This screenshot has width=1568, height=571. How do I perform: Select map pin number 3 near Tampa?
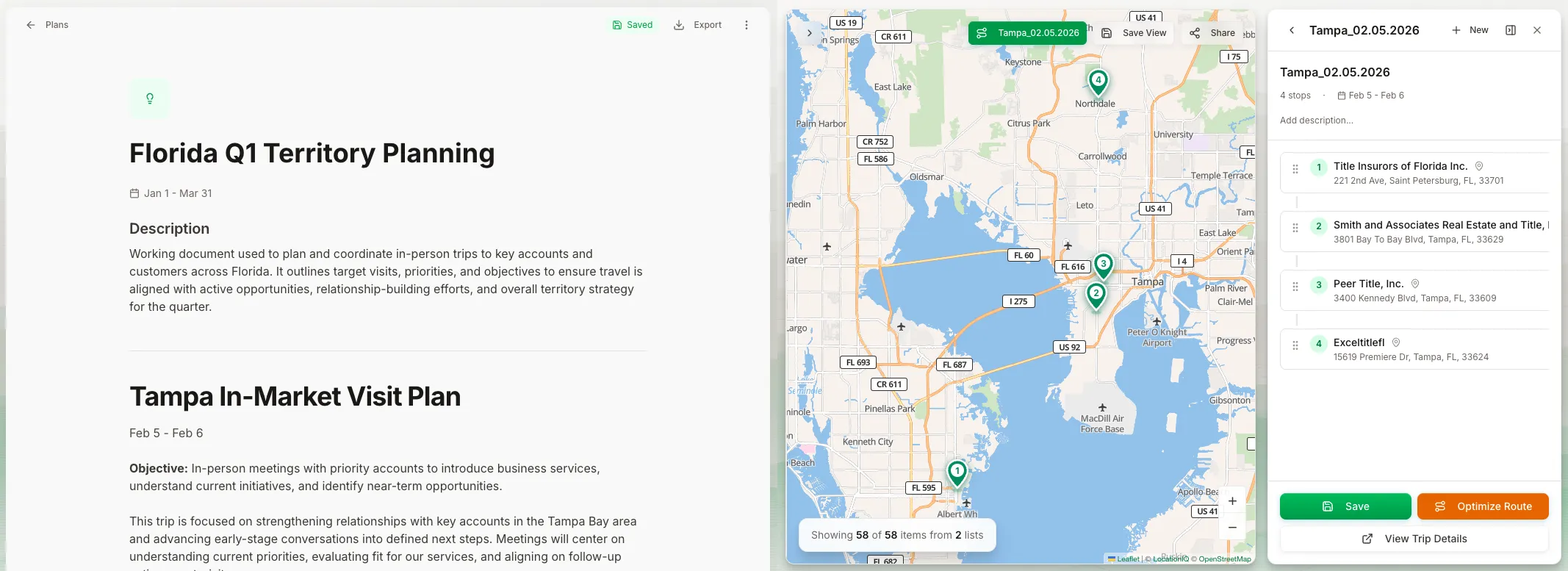click(x=1103, y=266)
